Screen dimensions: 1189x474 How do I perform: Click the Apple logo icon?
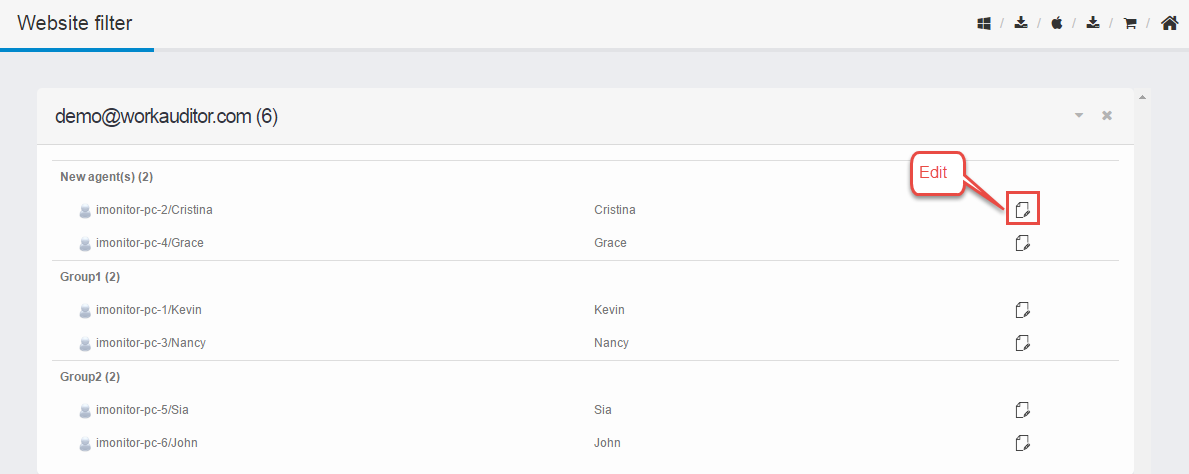tap(1057, 24)
